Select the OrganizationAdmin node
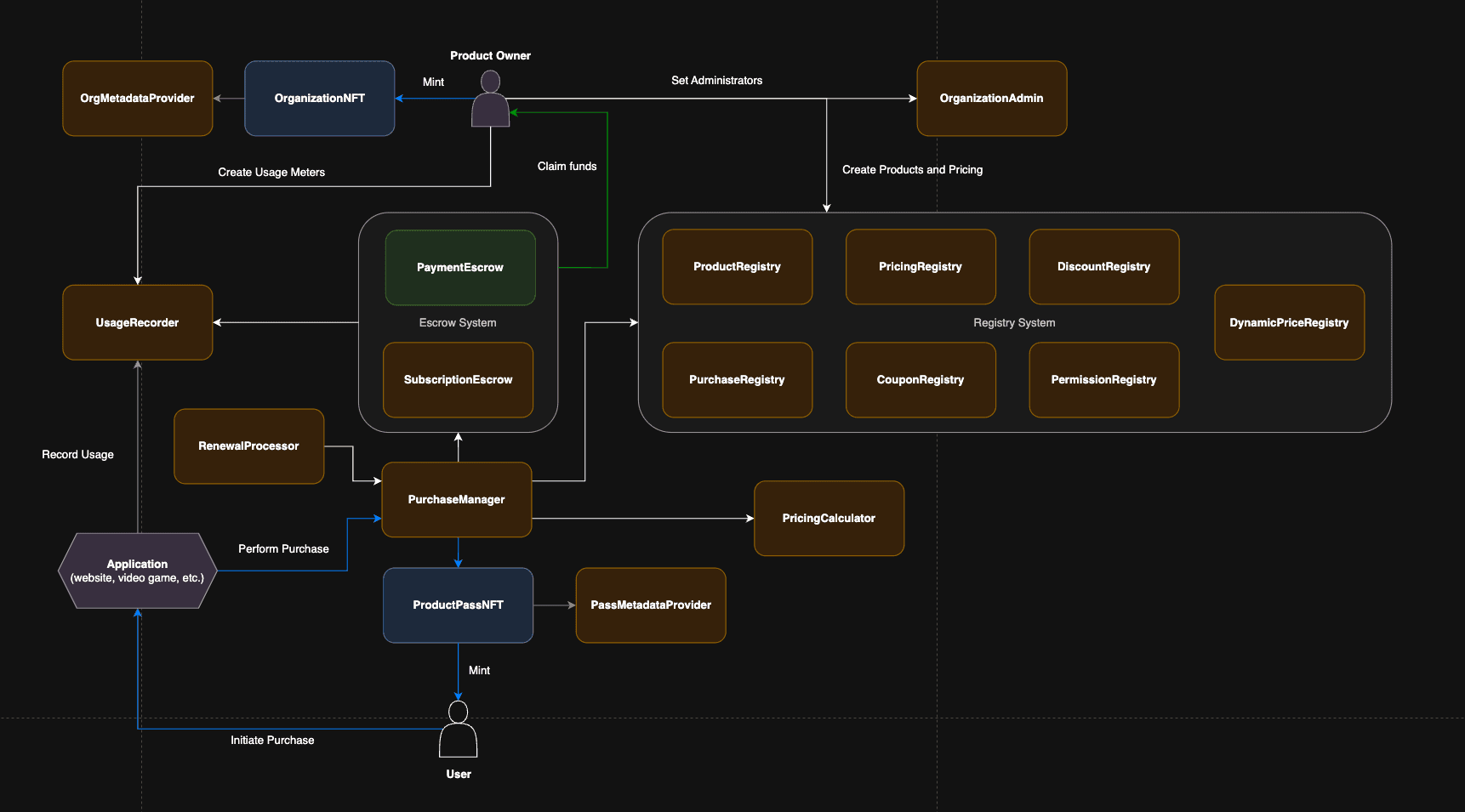The image size is (1465, 812). point(991,98)
